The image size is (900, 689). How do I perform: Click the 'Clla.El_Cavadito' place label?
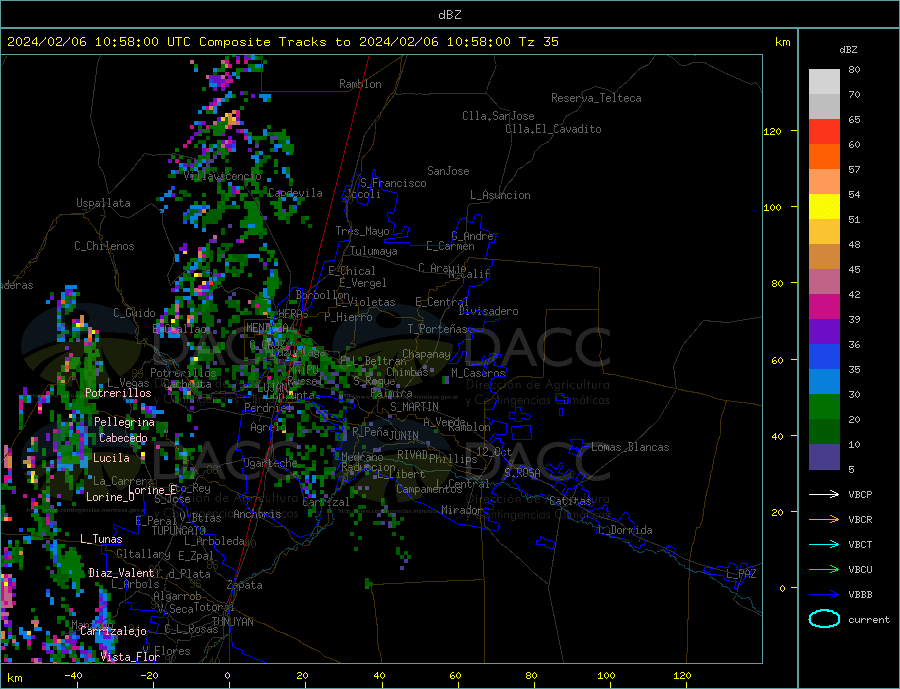[553, 129]
